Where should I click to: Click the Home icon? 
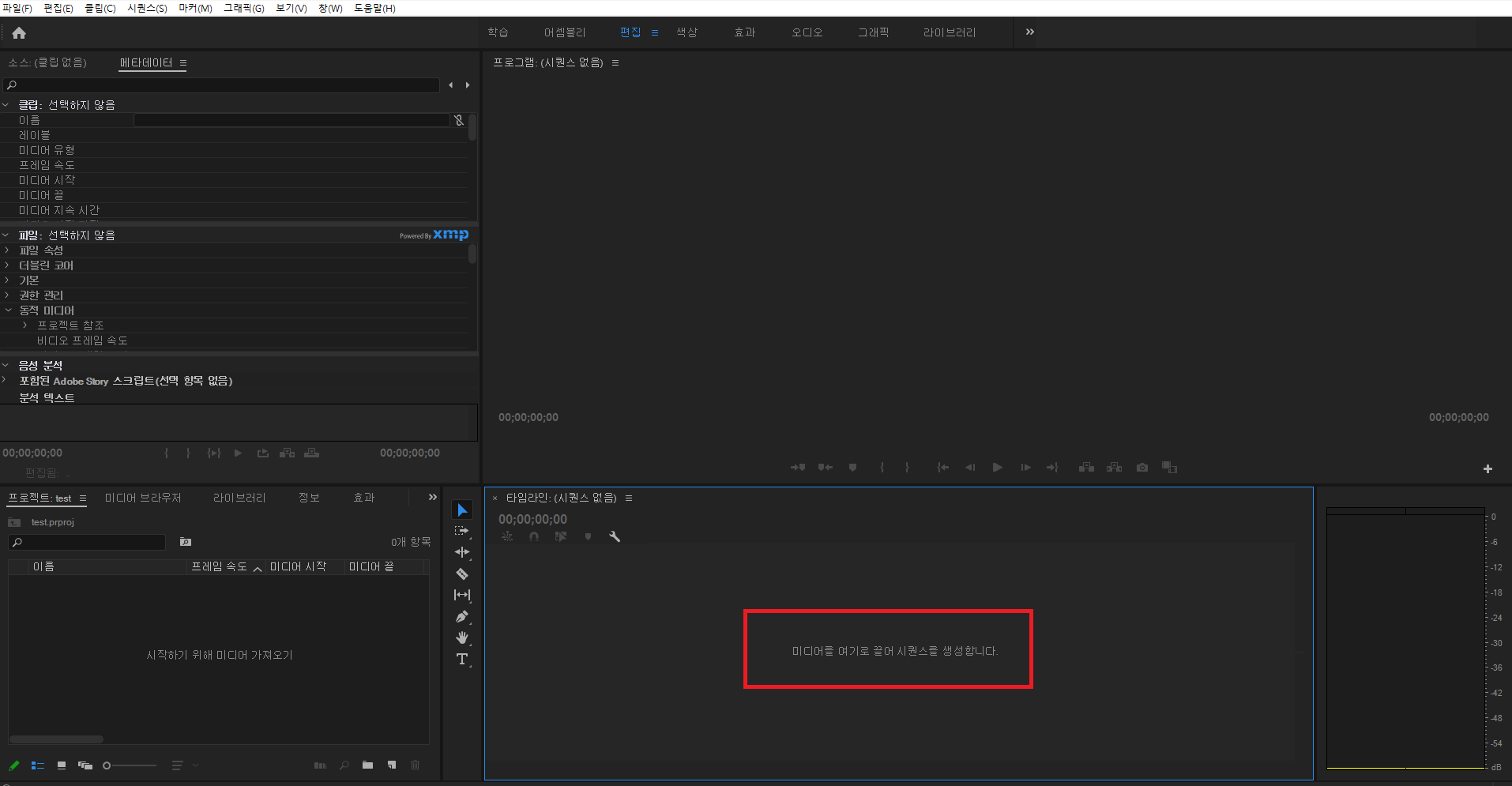19,32
